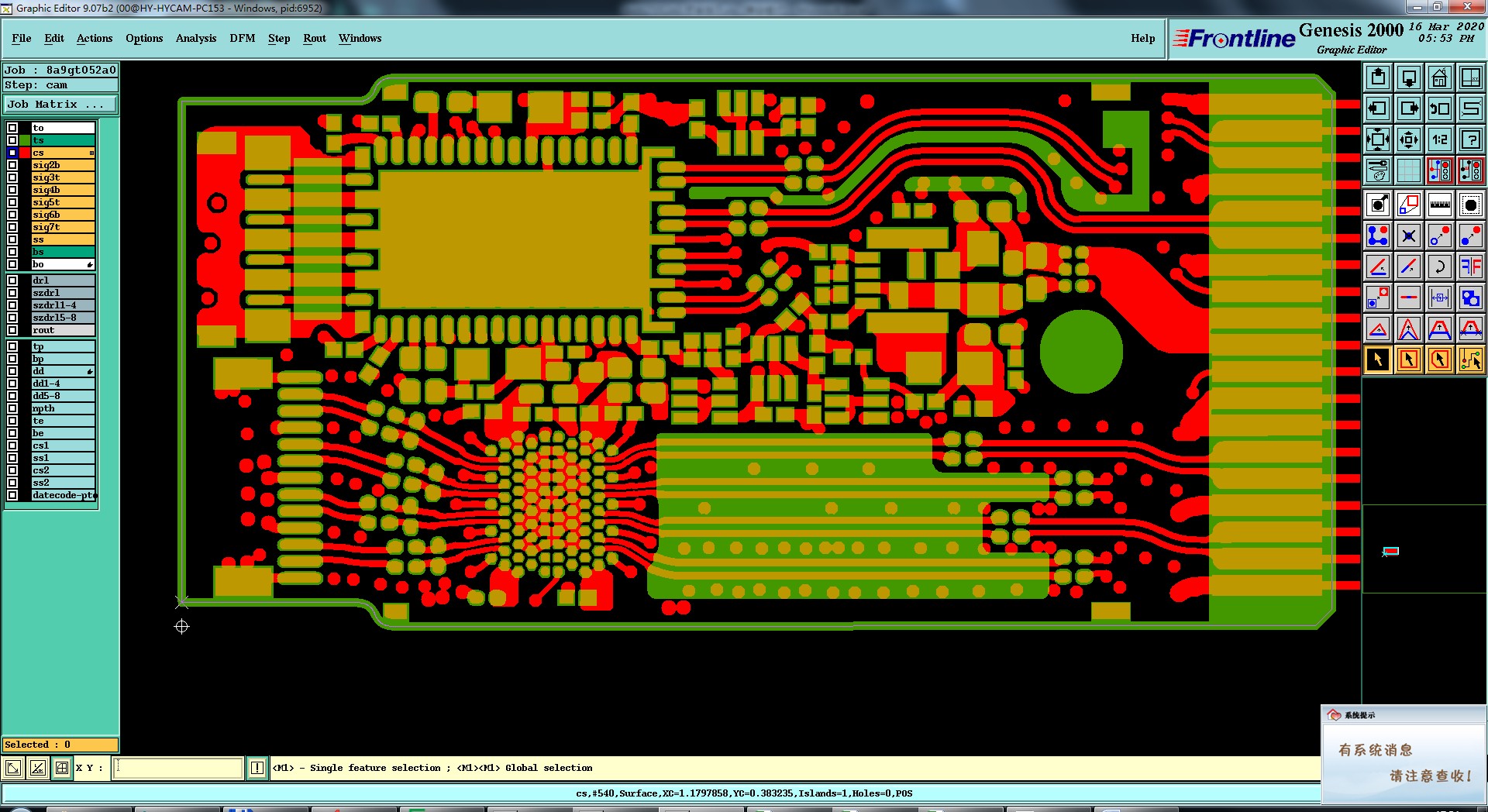The width and height of the screenshot is (1488, 812).
Task: Click the Home view icon
Action: 1439,77
